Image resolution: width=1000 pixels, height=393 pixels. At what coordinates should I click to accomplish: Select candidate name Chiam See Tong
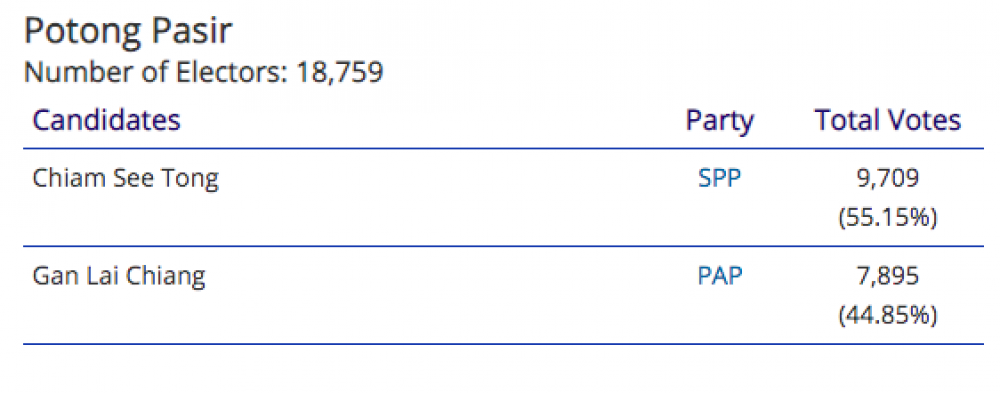(x=125, y=180)
